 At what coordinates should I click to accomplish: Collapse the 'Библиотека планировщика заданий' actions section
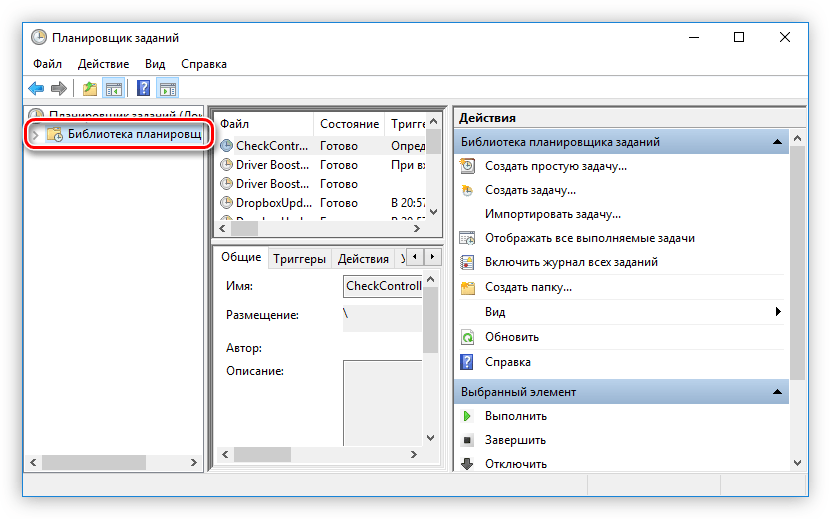(x=776, y=143)
